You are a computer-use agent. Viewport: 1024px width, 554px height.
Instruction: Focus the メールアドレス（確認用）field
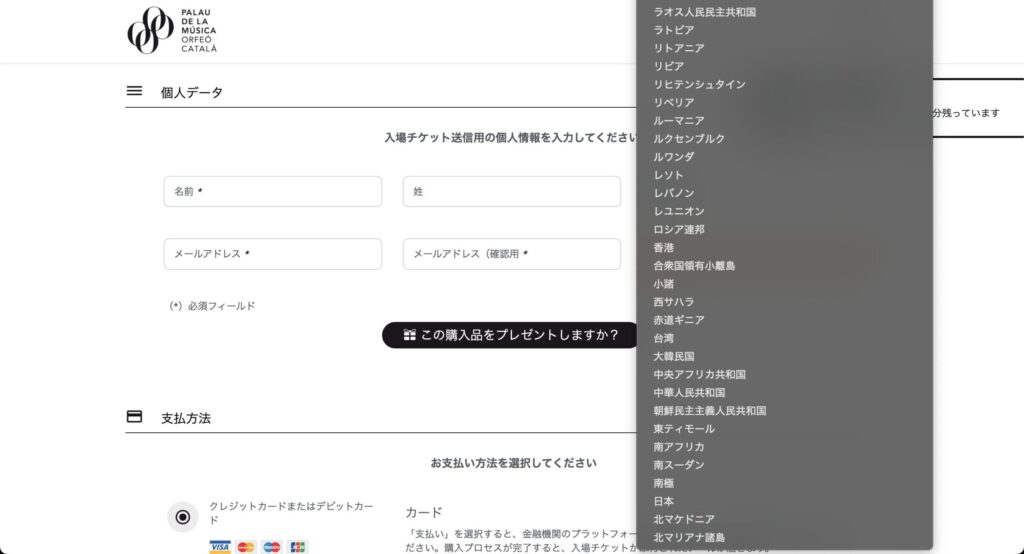click(x=511, y=254)
